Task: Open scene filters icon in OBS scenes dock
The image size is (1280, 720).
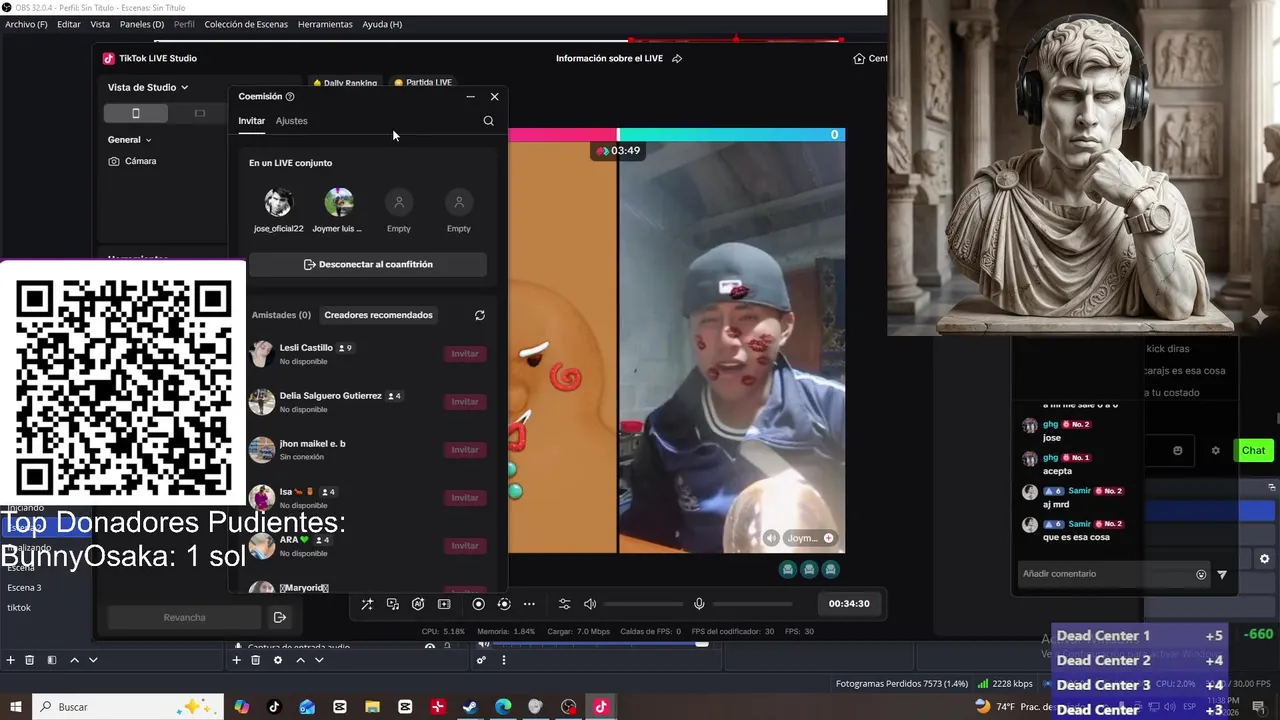Action: 52,660
